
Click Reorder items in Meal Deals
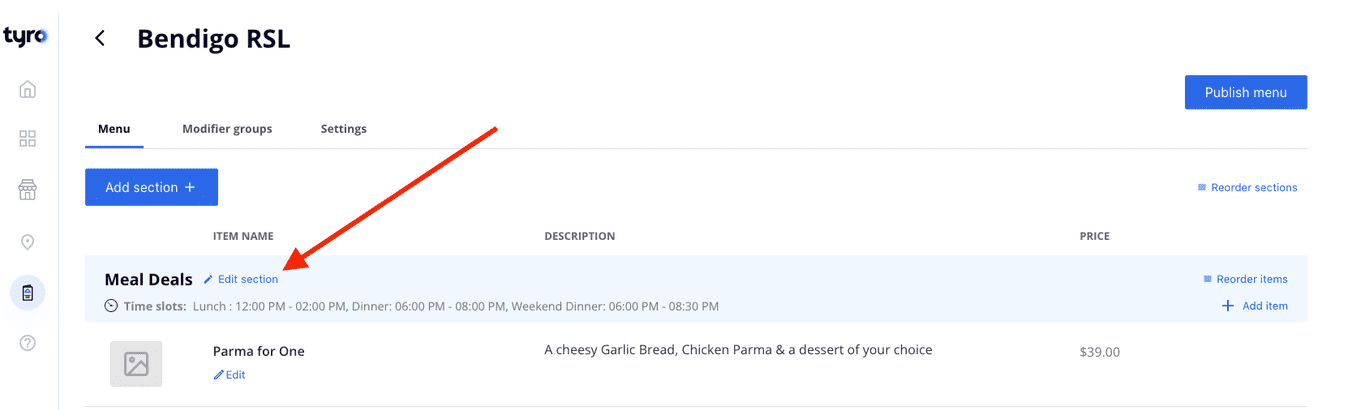point(1251,279)
